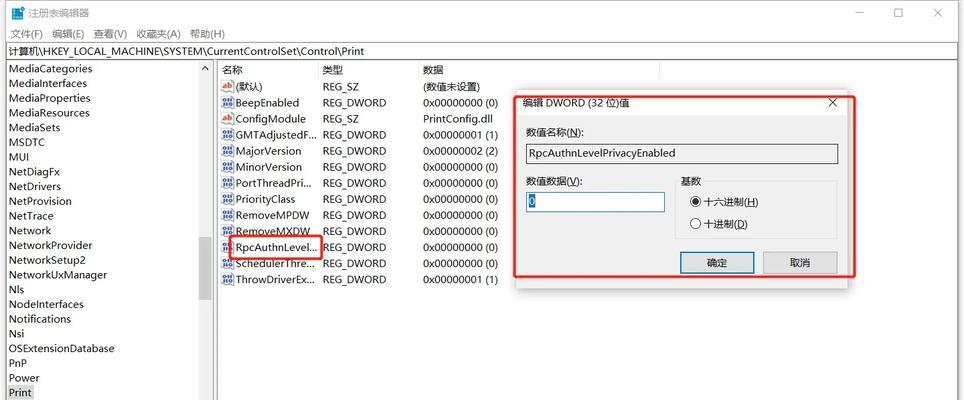Select the NetProvision key in tree
Image resolution: width=964 pixels, height=400 pixels.
40,202
